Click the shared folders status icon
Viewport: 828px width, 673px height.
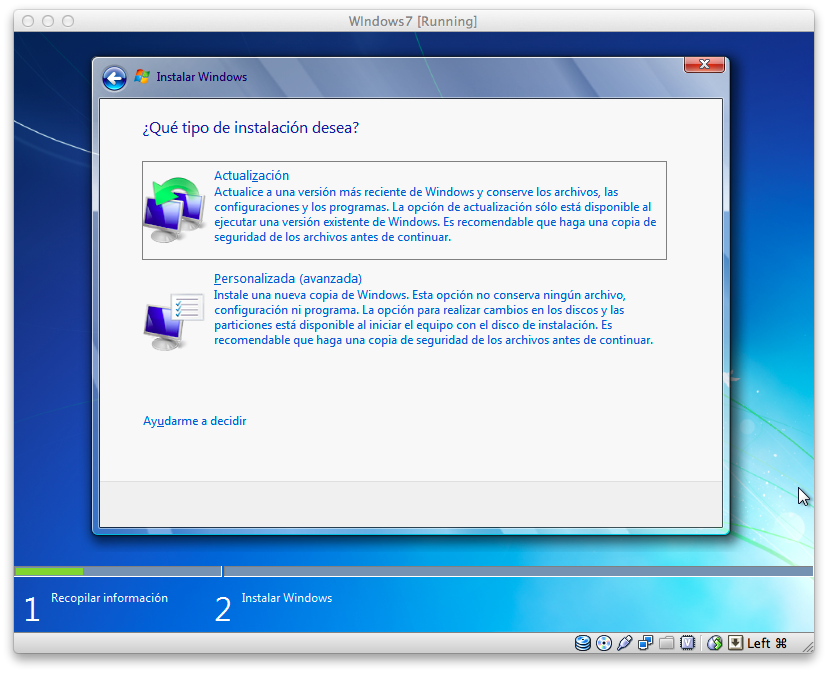click(x=666, y=643)
